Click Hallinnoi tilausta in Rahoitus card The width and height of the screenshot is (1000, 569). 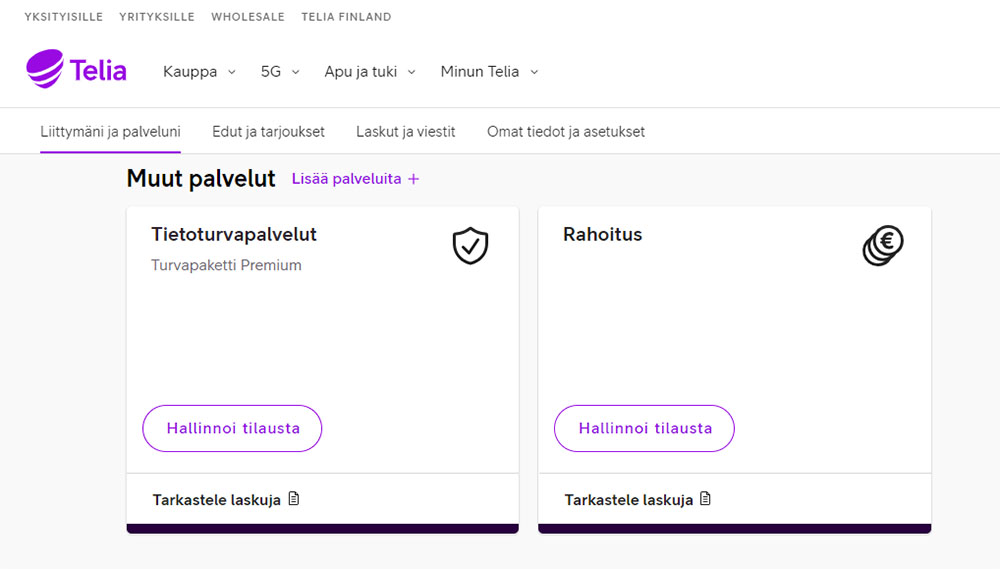pos(644,428)
